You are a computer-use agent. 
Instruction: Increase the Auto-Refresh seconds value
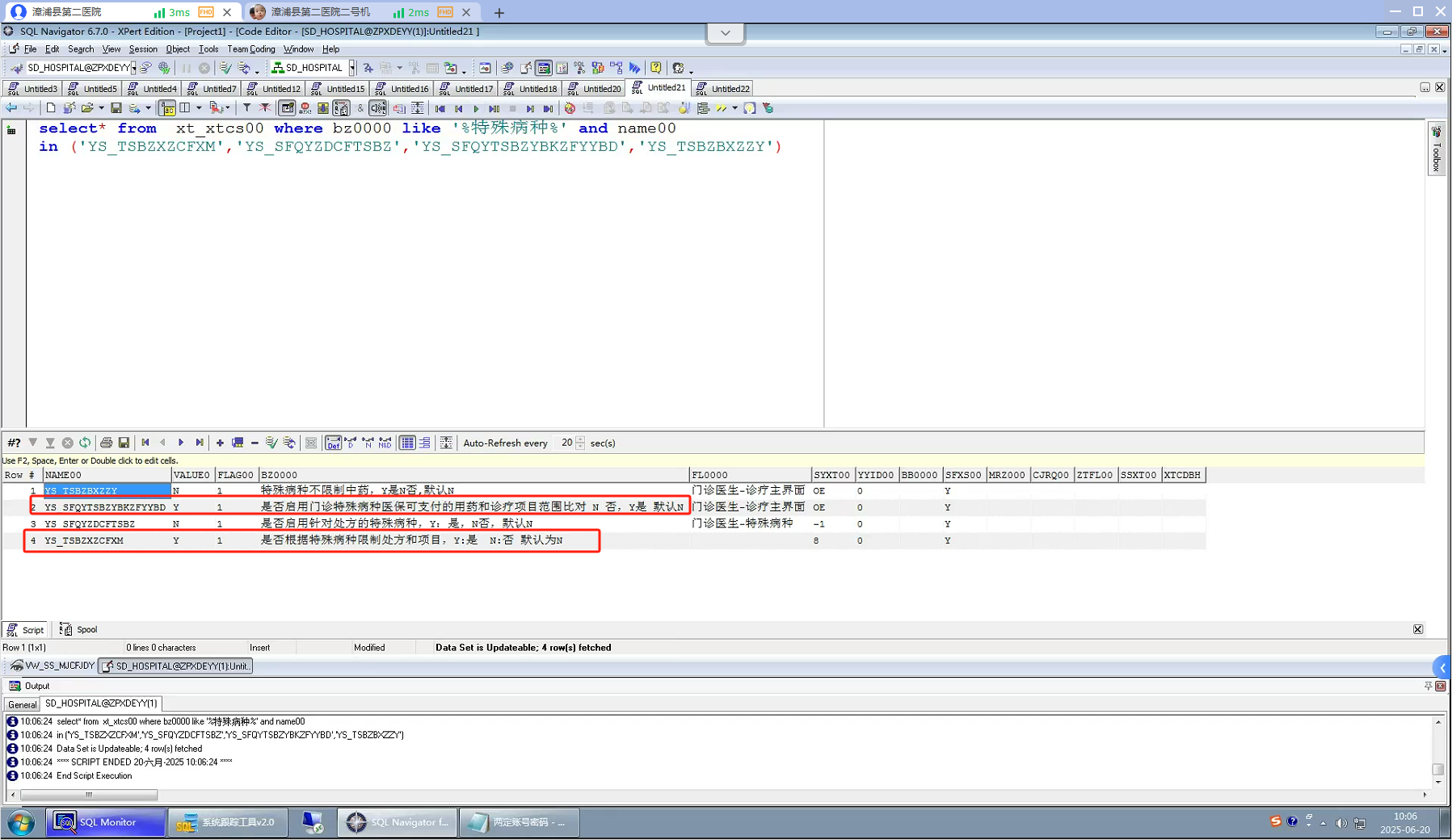pyautogui.click(x=580, y=439)
